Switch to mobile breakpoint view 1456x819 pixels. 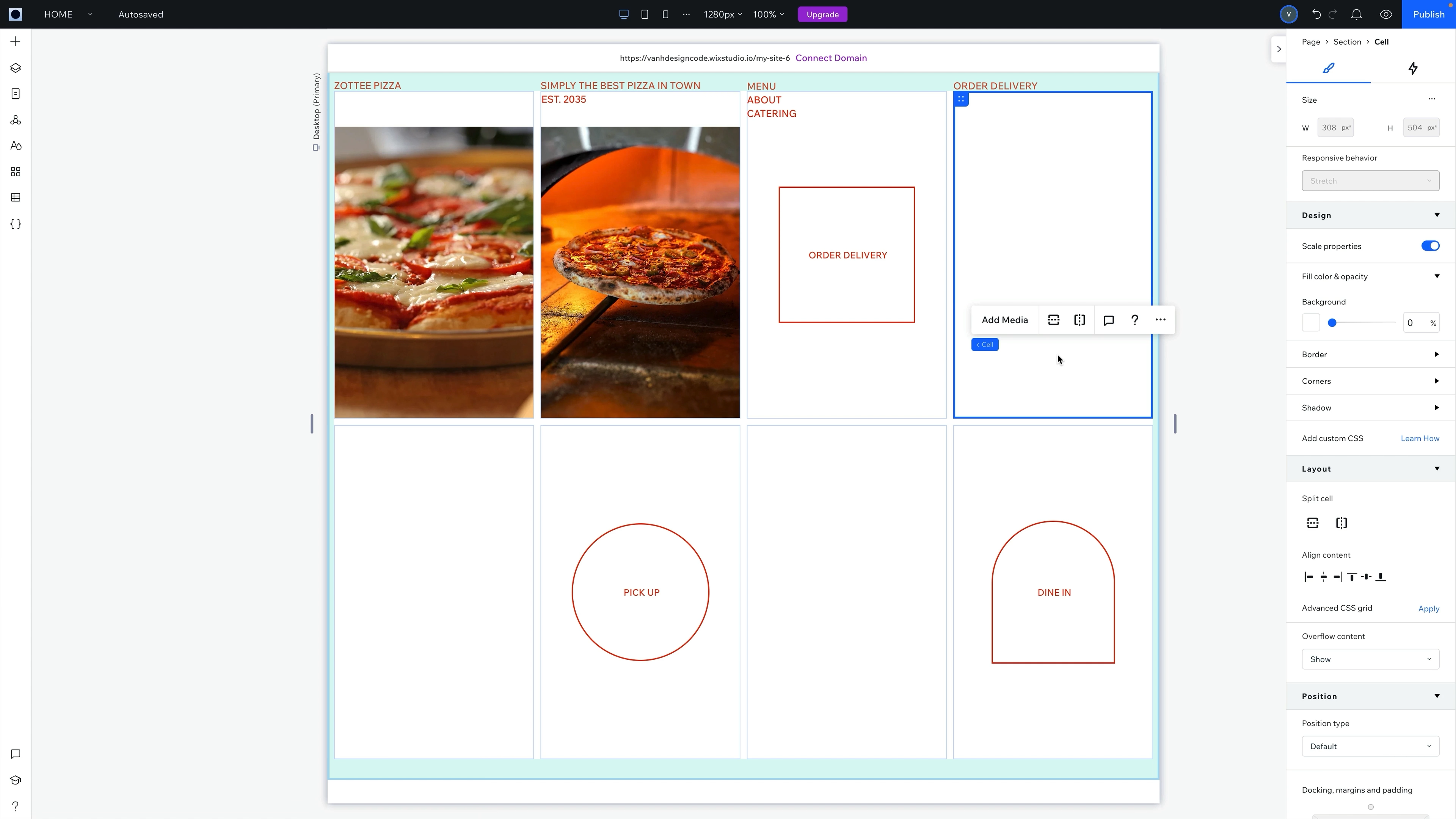click(x=665, y=14)
